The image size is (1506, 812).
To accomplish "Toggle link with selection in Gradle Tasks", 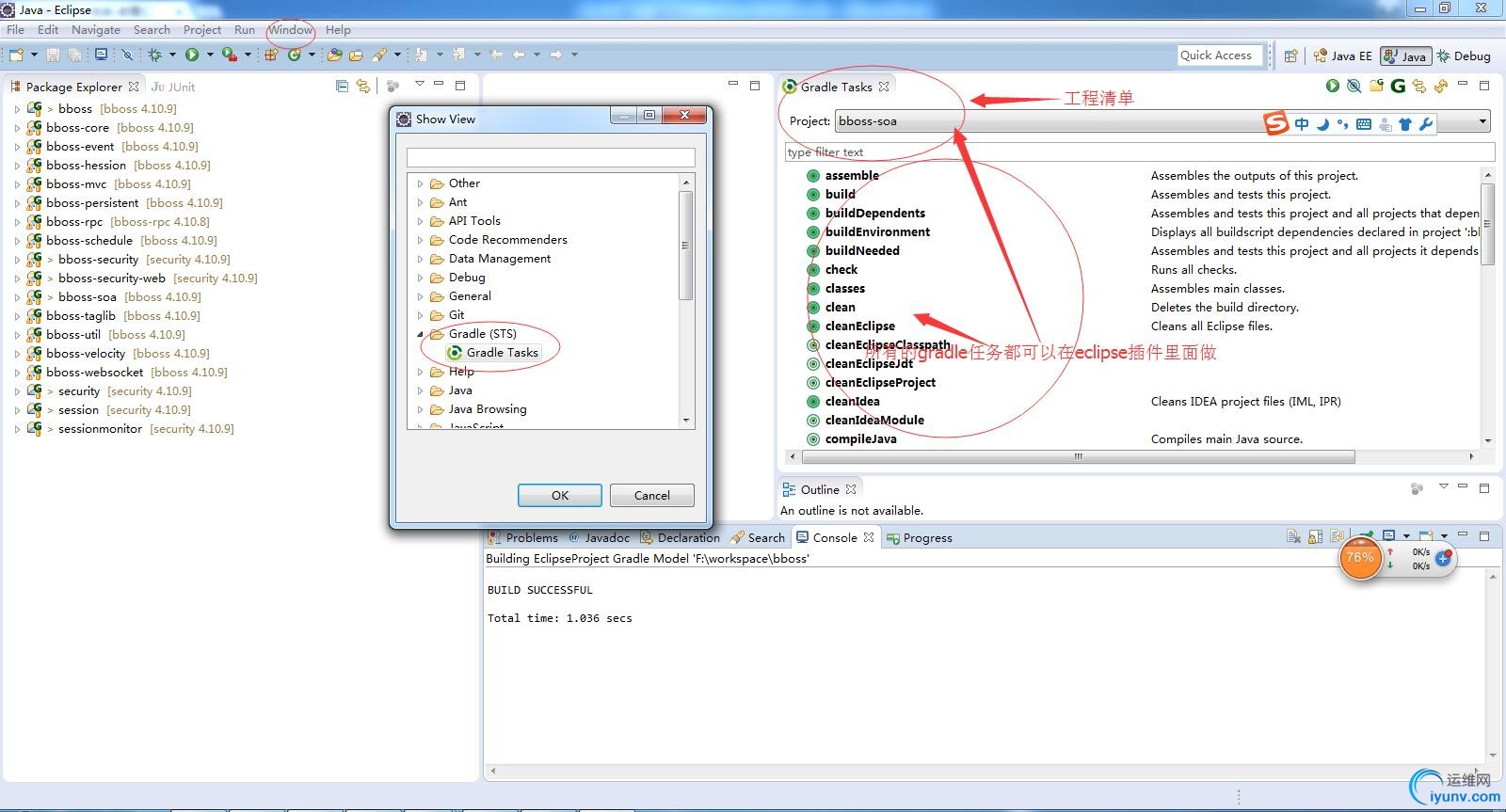I will click(1419, 86).
